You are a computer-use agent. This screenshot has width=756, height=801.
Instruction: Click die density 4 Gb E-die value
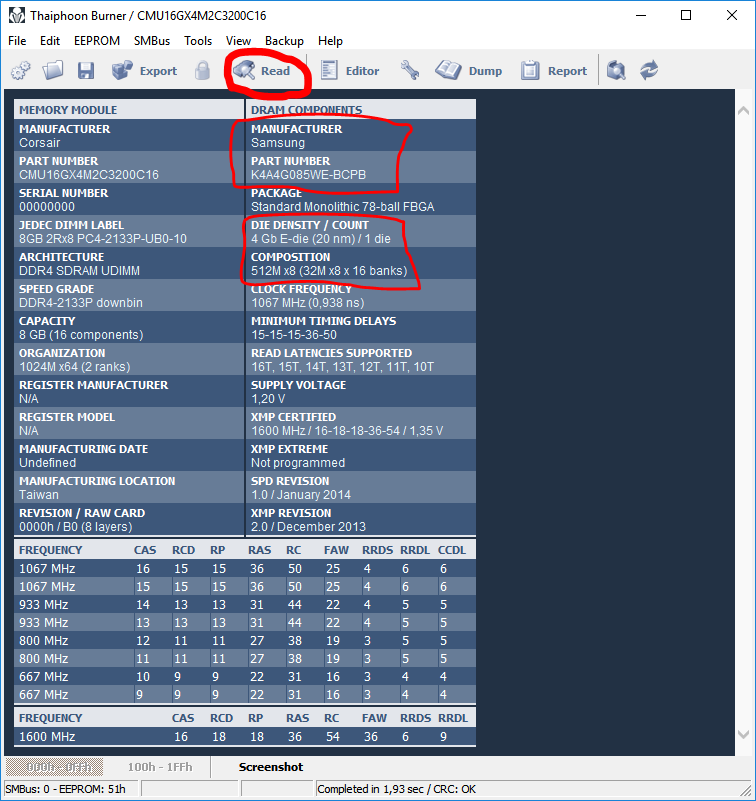[x=321, y=239]
